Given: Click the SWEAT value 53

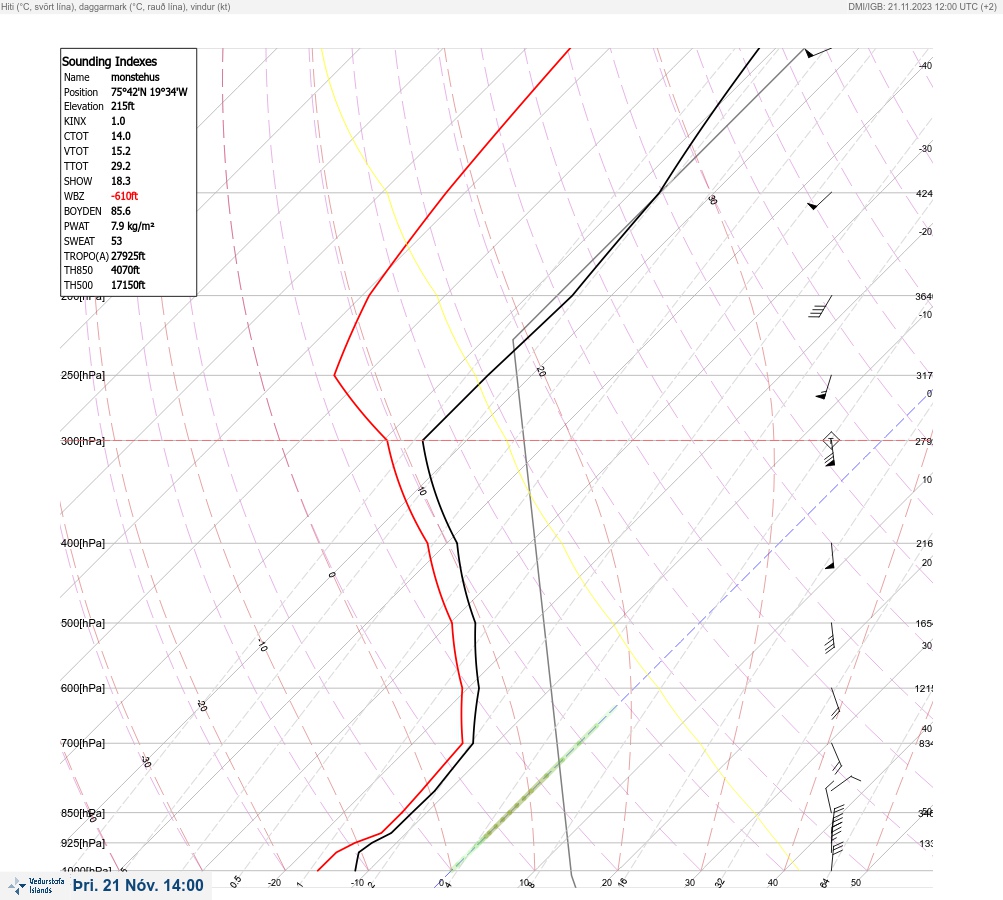Looking at the screenshot, I should tap(116, 241).
